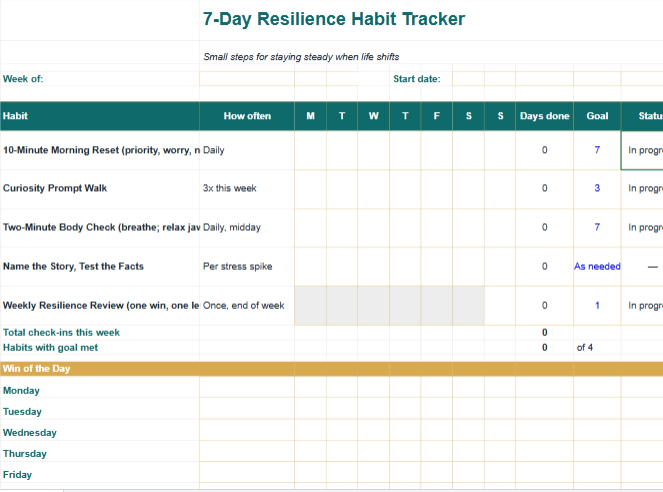Select the 'Win of the Day' section header
This screenshot has height=492, width=663.
click(x=332, y=369)
